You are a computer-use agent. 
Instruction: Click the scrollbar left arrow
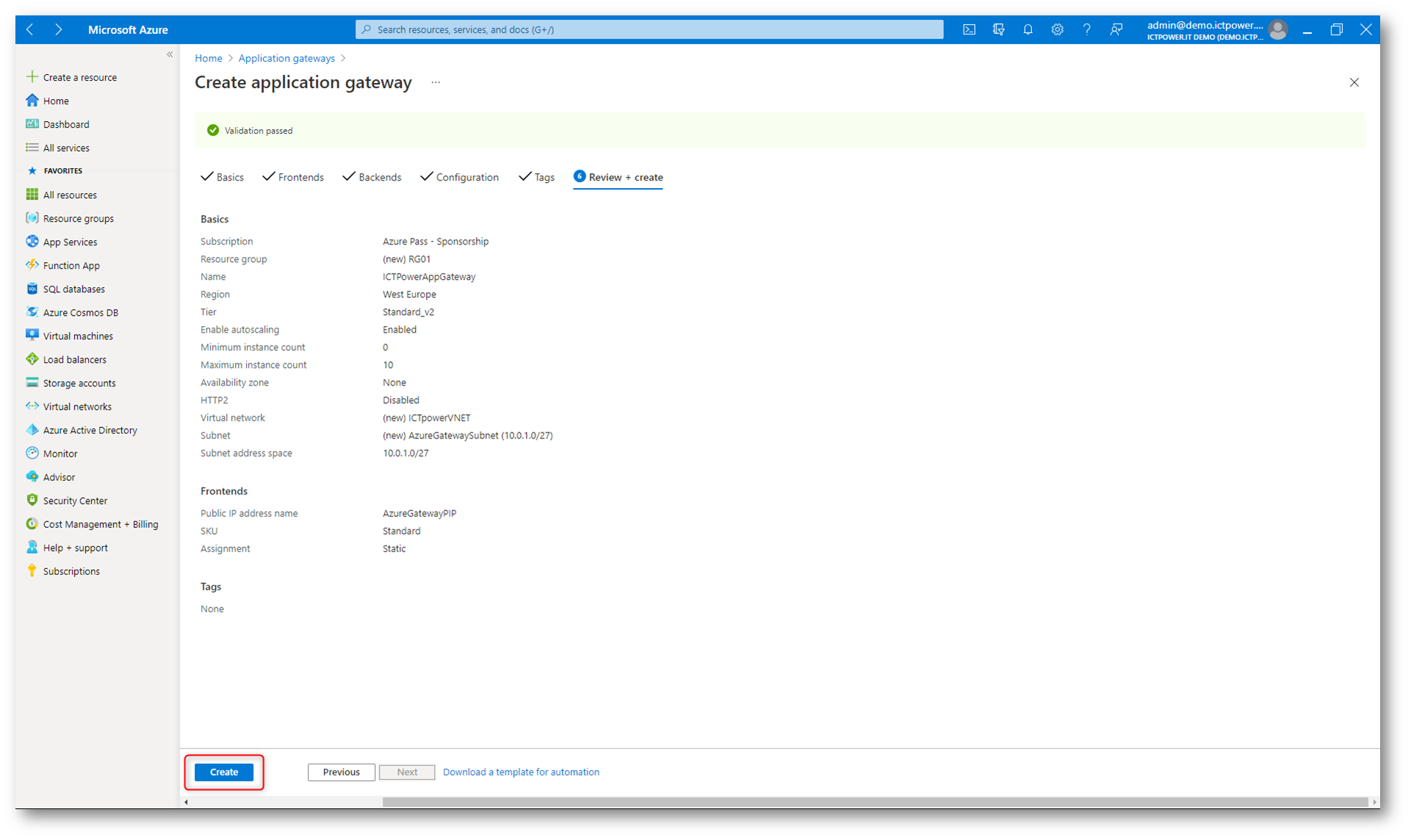187,802
